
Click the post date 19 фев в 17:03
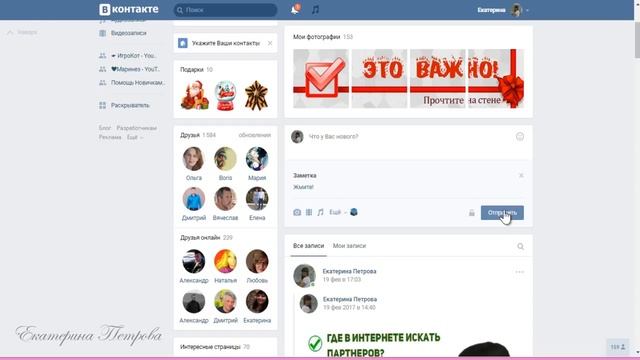click(x=342, y=280)
